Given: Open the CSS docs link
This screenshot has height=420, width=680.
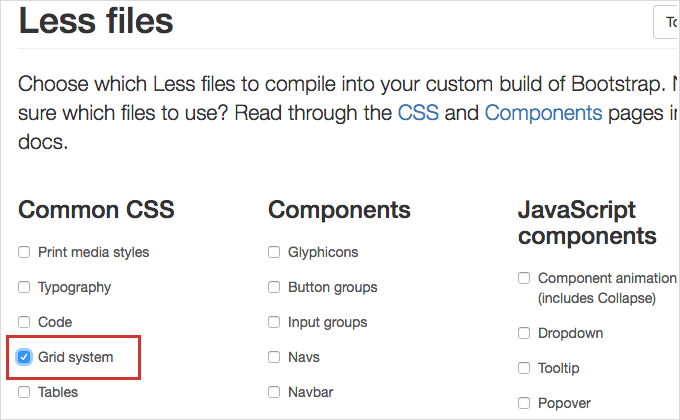Looking at the screenshot, I should pyautogui.click(x=418, y=113).
